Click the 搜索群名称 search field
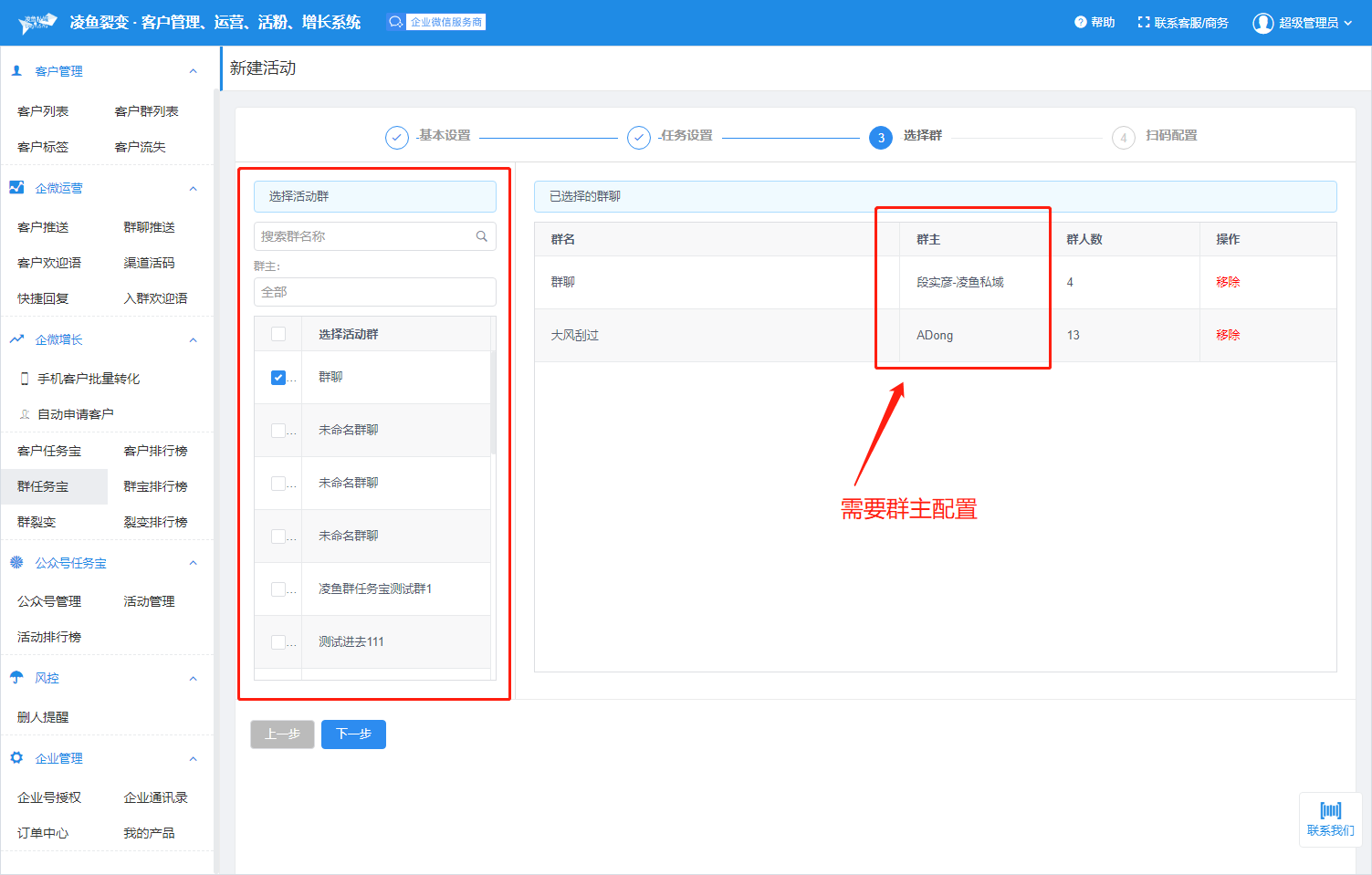Screen dimensions: 1372x875 pos(365,236)
